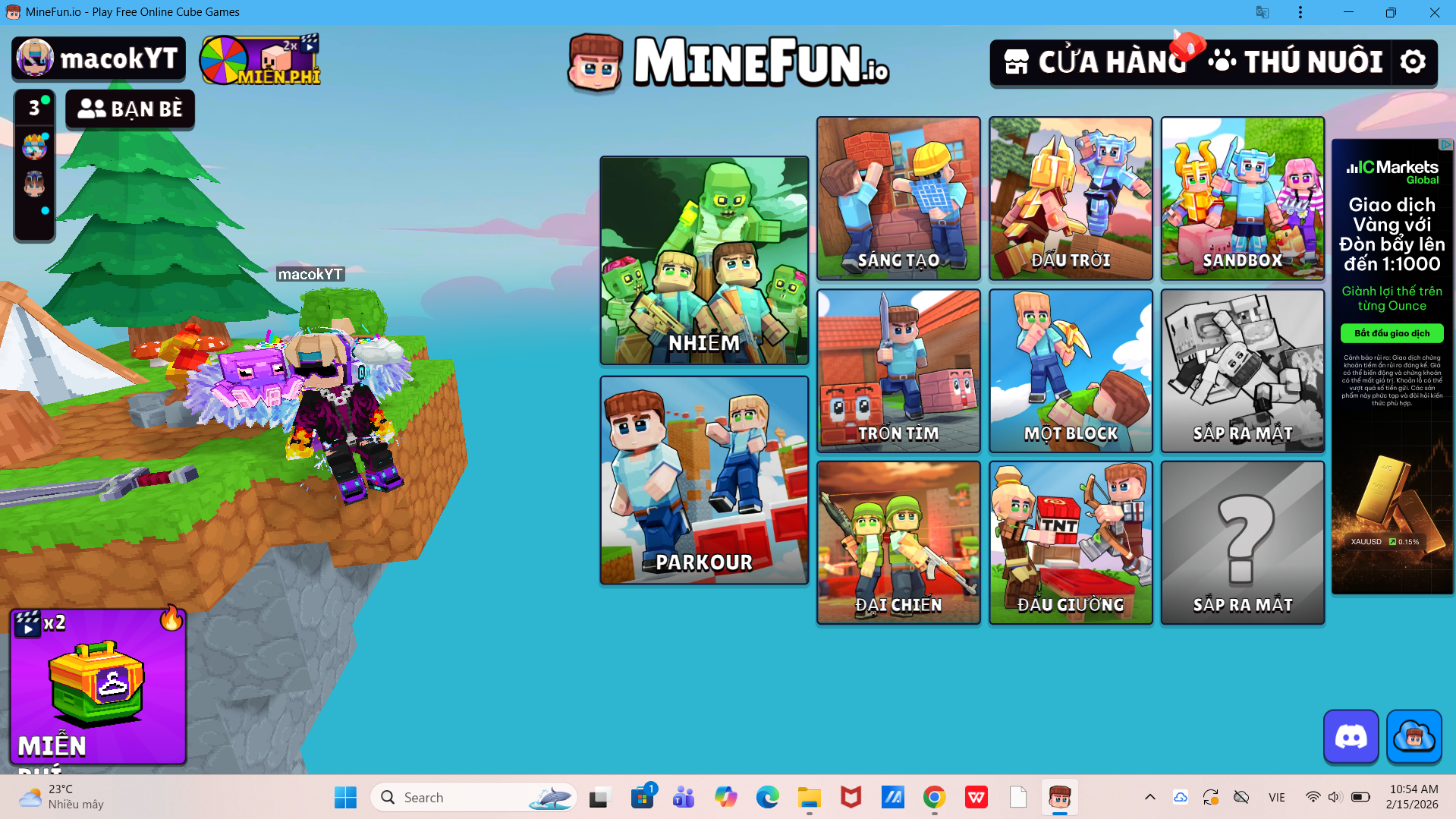1456x819 pixels.
Task: Open the Discord community button
Action: 1351,736
